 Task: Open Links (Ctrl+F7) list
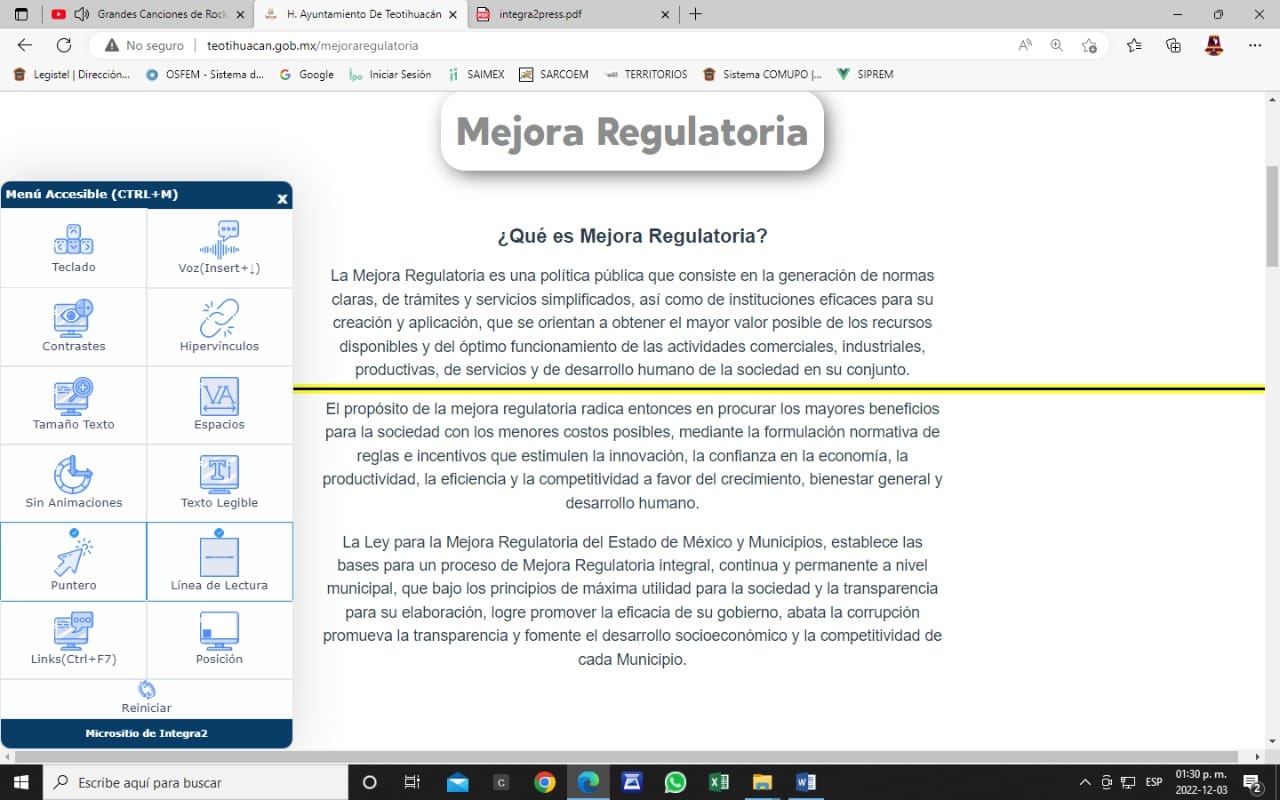74,640
